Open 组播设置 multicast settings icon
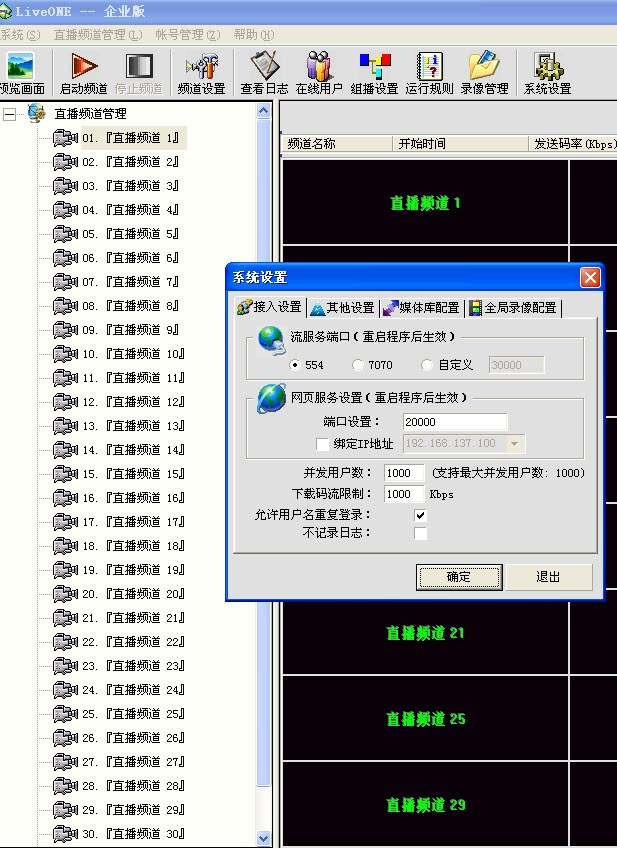The width and height of the screenshot is (617, 848). click(x=374, y=73)
